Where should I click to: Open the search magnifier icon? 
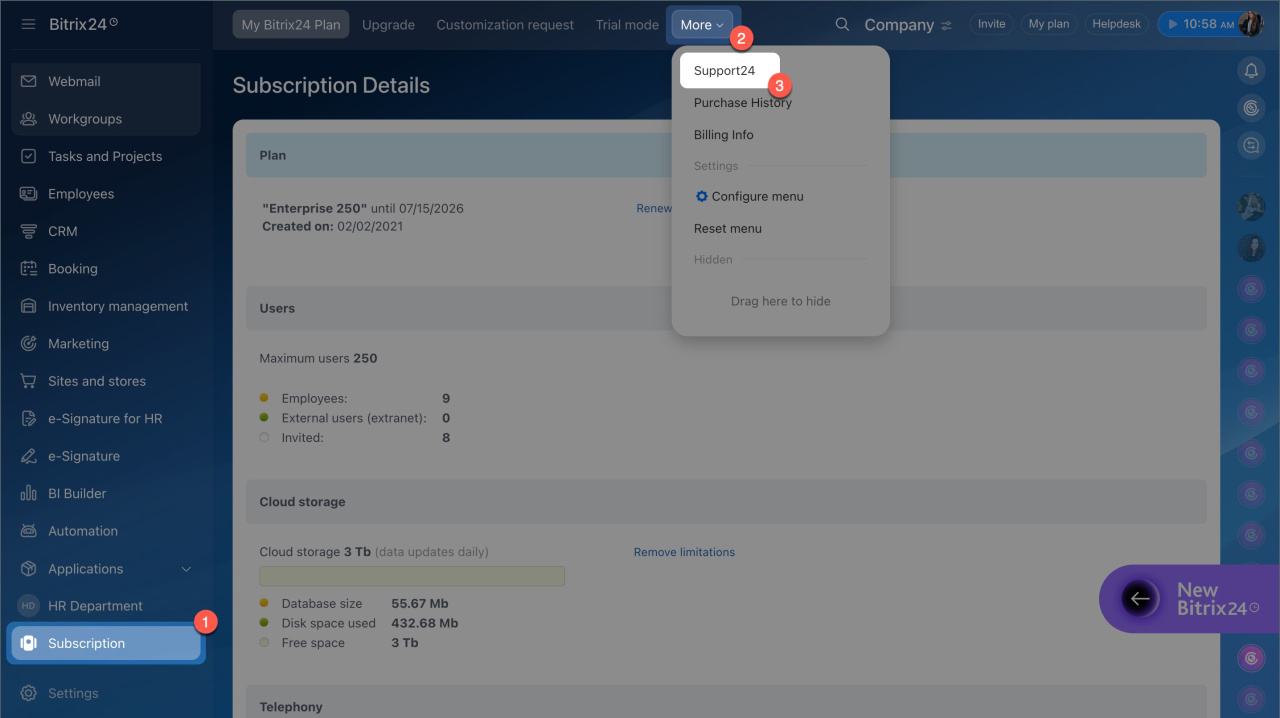coord(842,25)
